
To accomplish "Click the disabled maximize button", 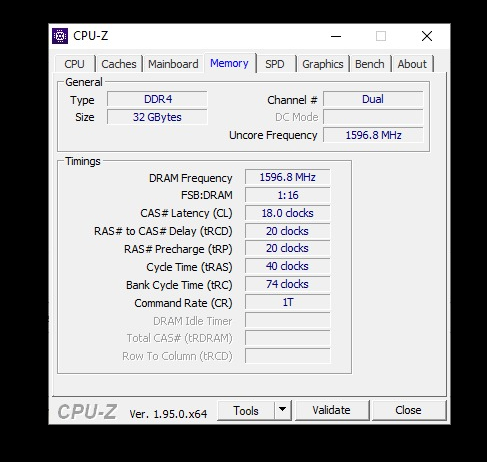I will click(x=381, y=36).
